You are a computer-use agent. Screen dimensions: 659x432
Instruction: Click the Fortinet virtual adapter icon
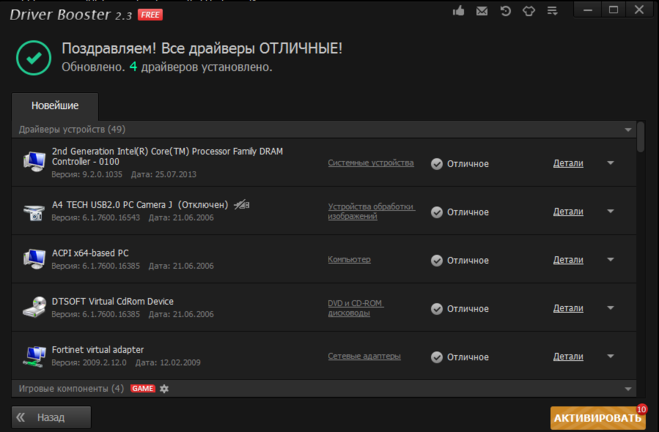[x=35, y=356]
